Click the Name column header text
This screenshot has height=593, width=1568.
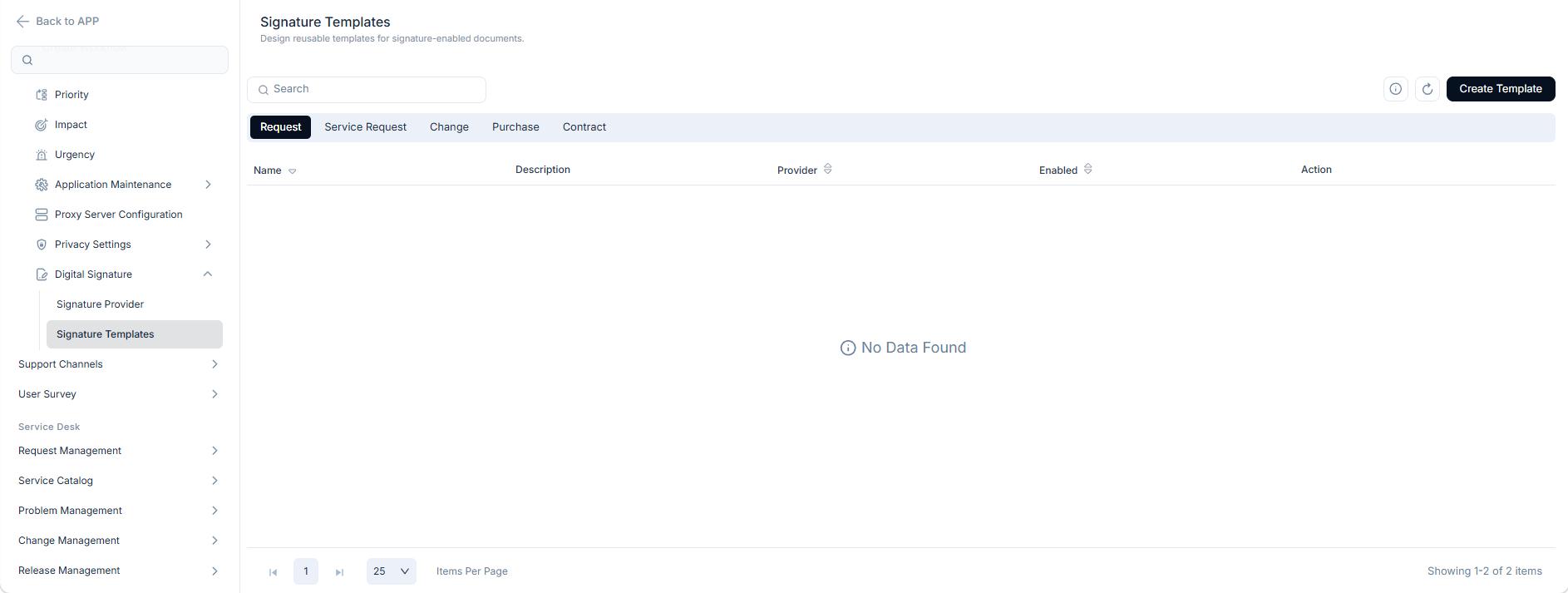(x=268, y=170)
